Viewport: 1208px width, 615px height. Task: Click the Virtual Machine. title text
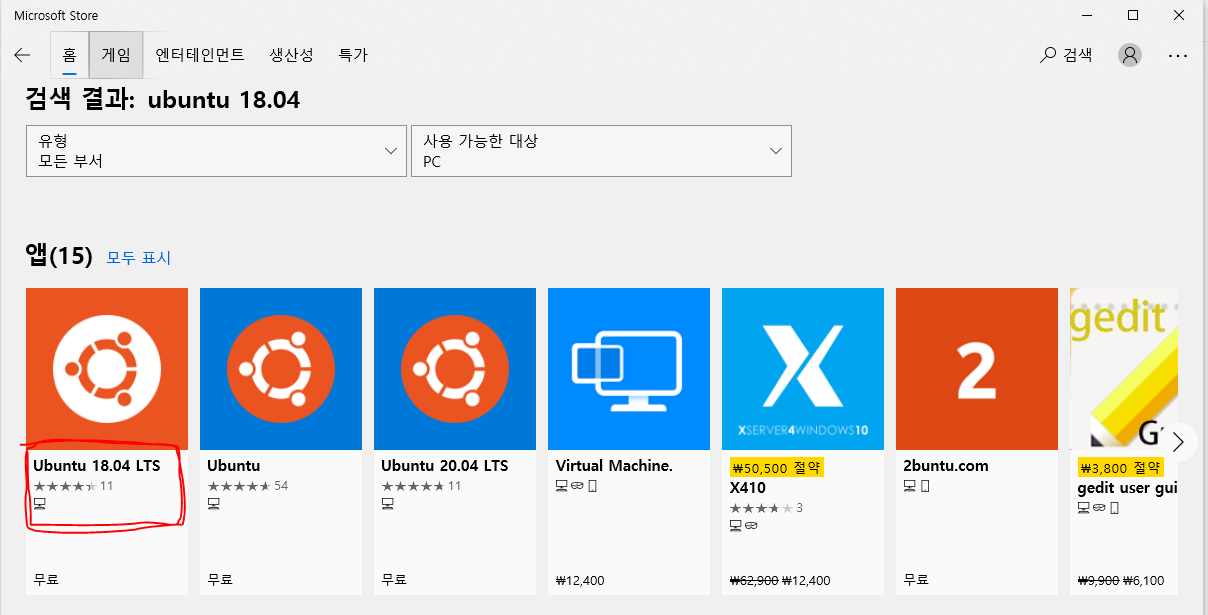click(x=614, y=466)
